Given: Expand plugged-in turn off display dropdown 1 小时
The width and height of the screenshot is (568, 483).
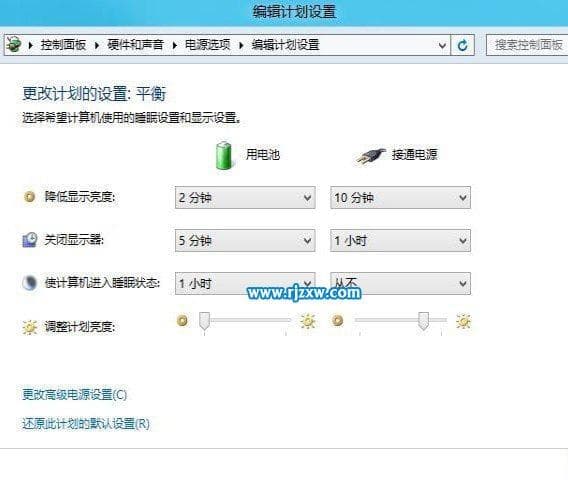Looking at the screenshot, I should (400, 241).
